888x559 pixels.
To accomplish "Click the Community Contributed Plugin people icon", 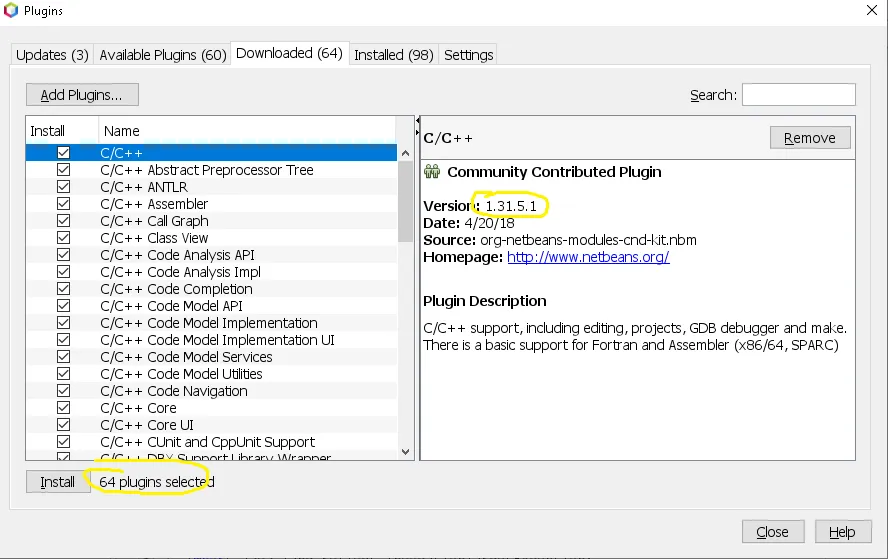I will point(432,171).
